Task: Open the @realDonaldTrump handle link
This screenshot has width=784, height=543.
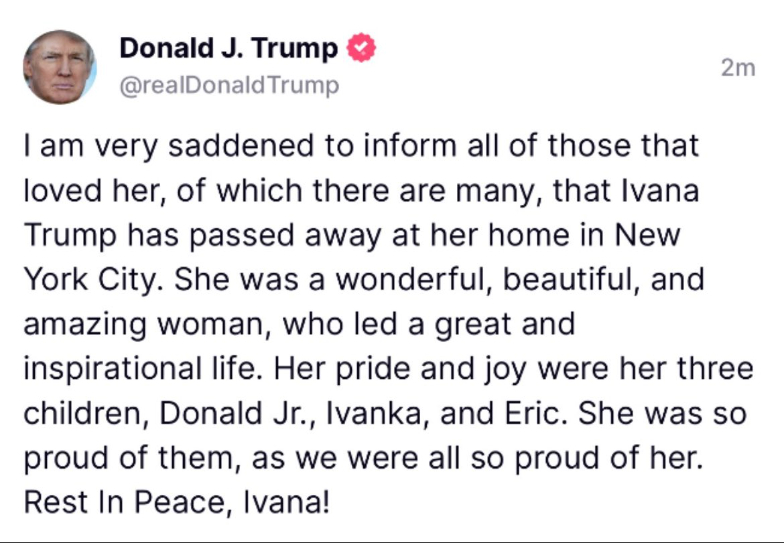Action: tap(229, 86)
